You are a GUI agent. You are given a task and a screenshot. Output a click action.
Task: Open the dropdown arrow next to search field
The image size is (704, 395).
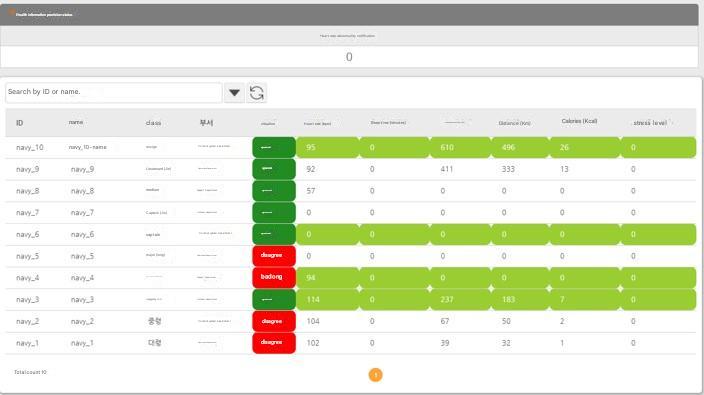234,93
